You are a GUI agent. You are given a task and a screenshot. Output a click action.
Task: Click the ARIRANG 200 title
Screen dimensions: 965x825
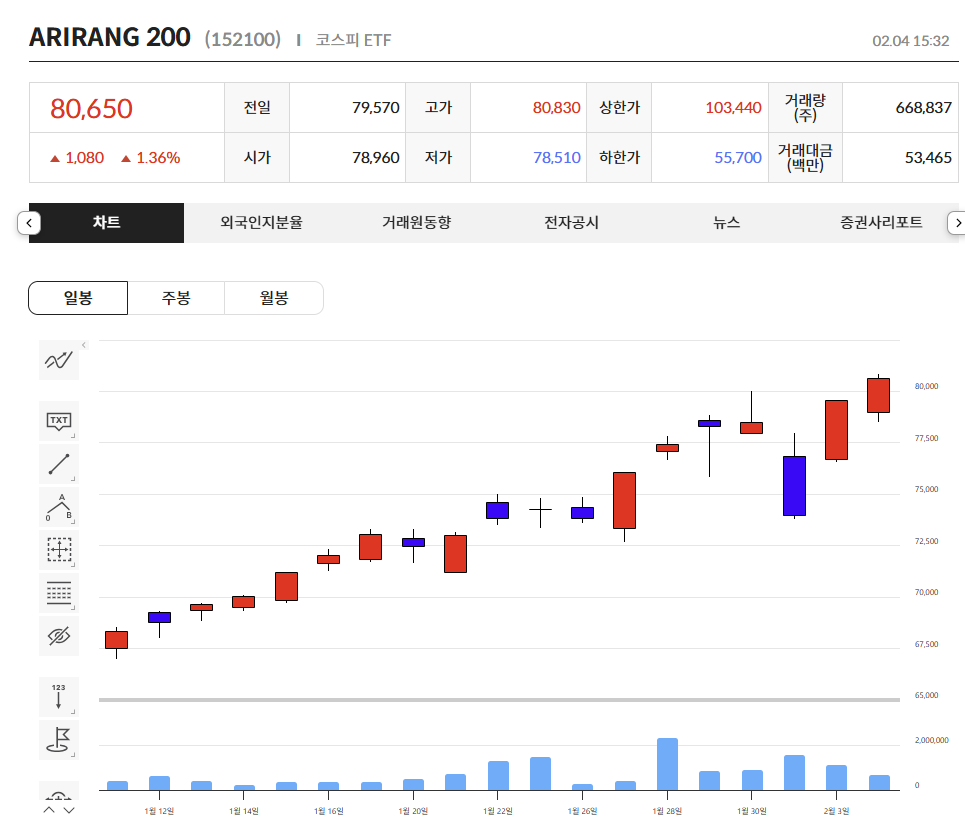point(110,38)
